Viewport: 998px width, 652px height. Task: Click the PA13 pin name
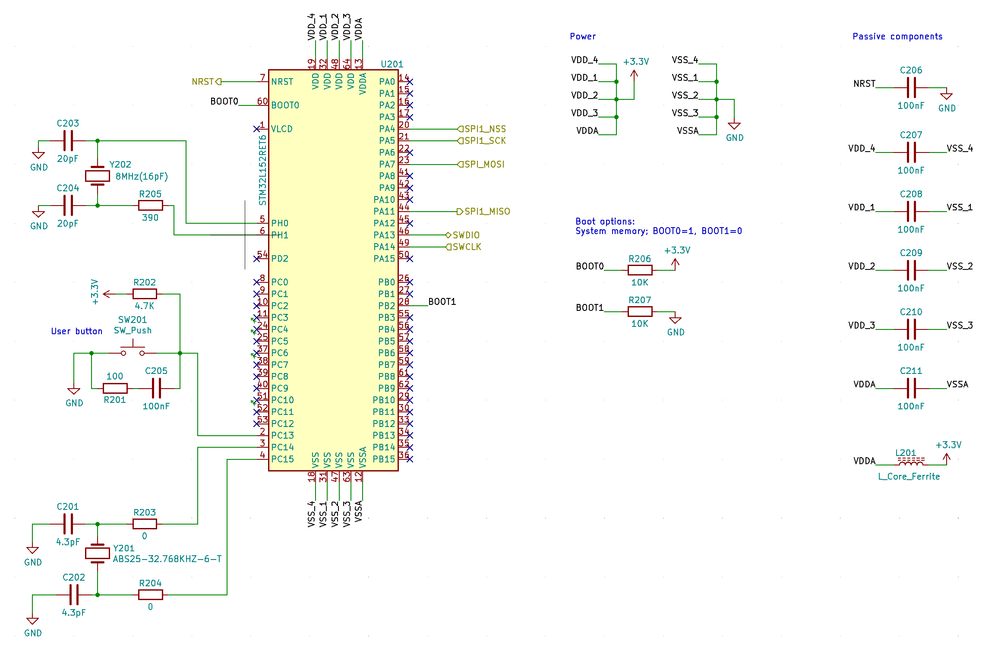[x=384, y=235]
